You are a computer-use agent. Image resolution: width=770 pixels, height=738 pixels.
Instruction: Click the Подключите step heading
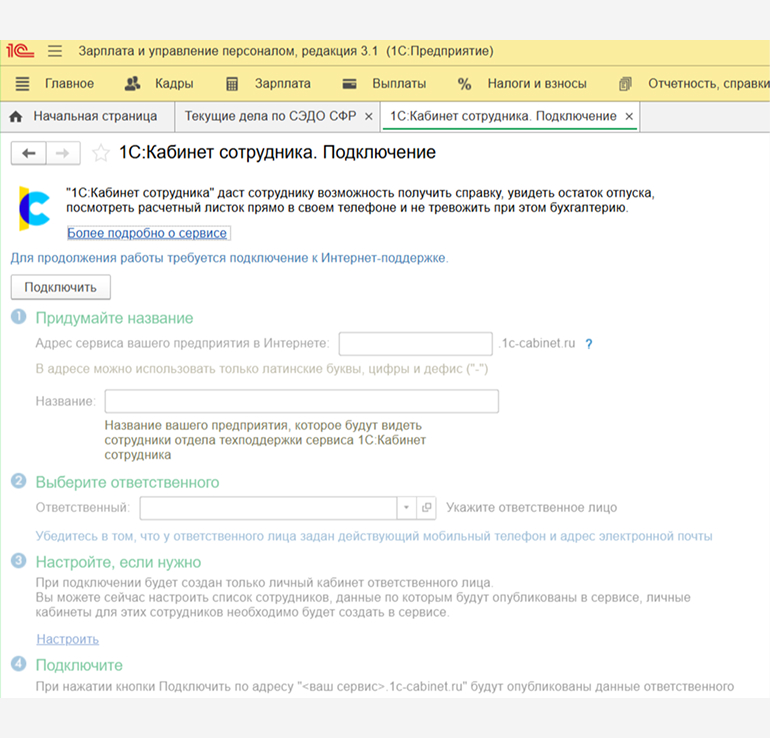(x=79, y=665)
